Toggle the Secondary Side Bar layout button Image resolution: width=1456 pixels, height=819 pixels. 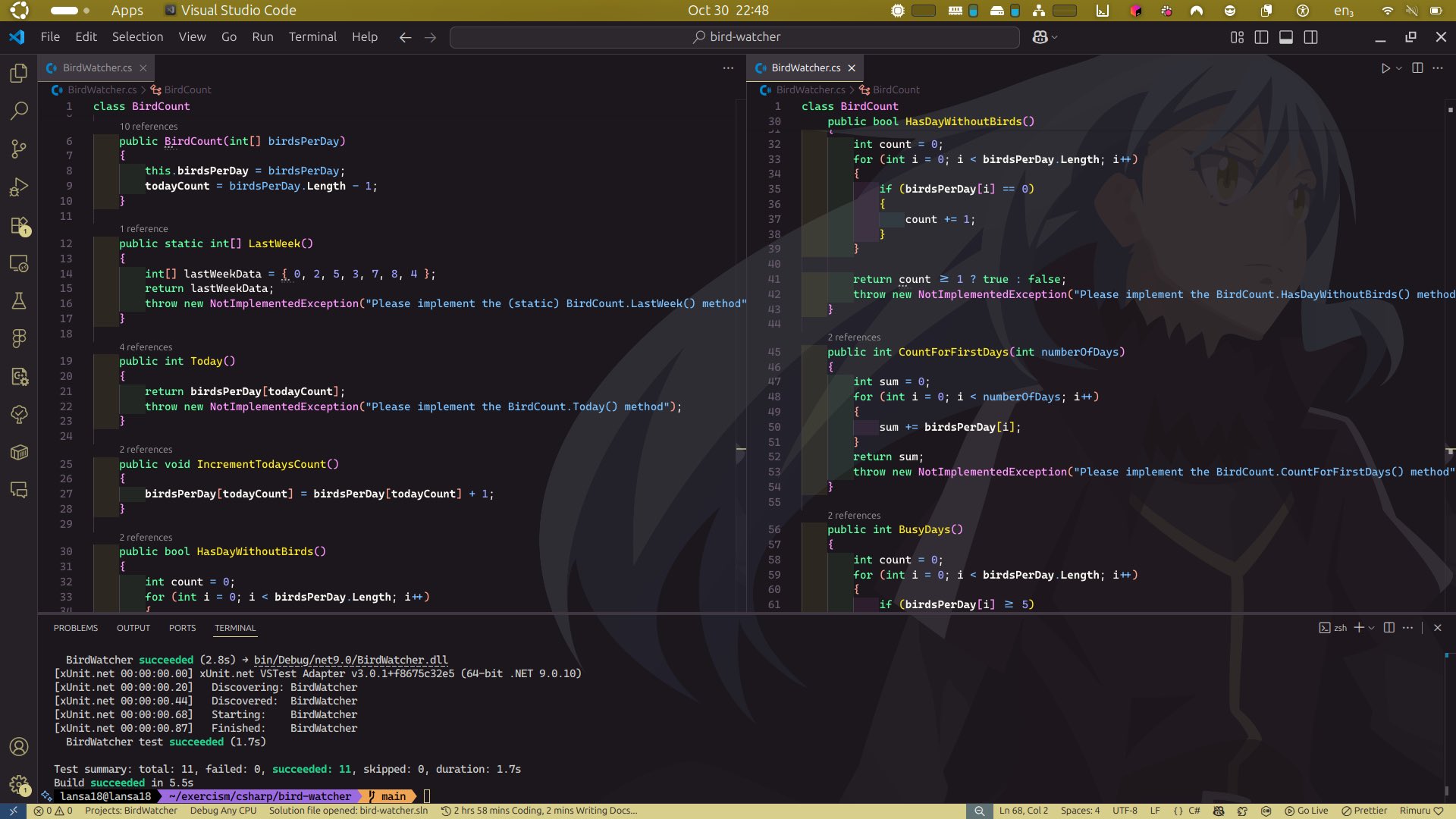point(1310,37)
